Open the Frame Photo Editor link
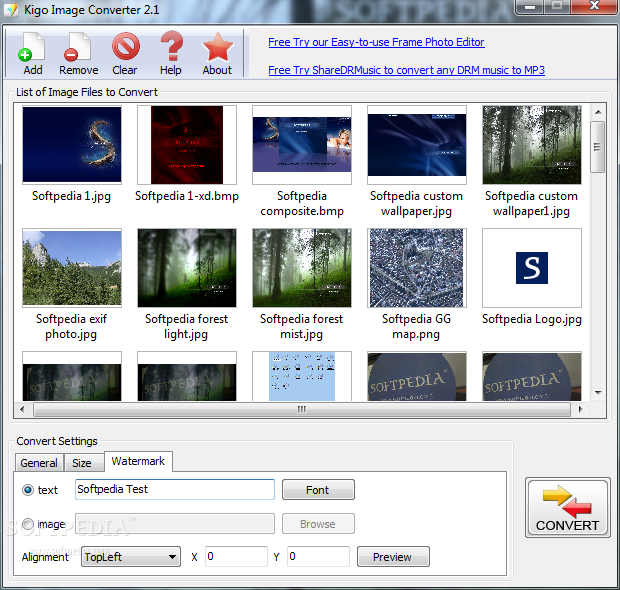Viewport: 620px width, 590px height. [x=376, y=42]
